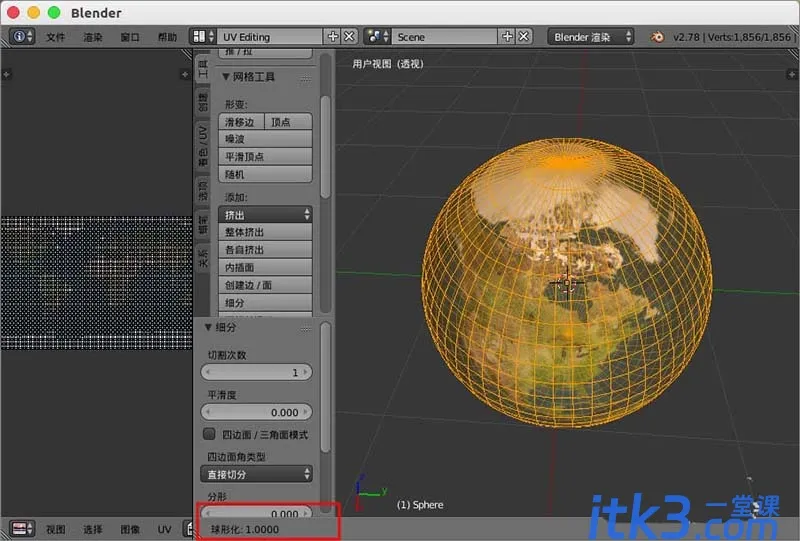This screenshot has height=541, width=800.
Task: Collapse the 网格工具 panel
Action: click(226, 77)
